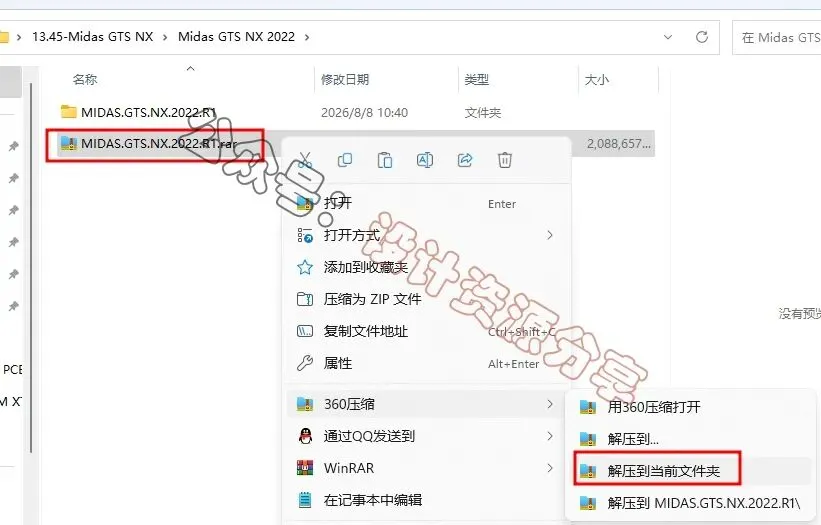Sort by 大小 column header
This screenshot has width=821, height=525.
click(597, 80)
